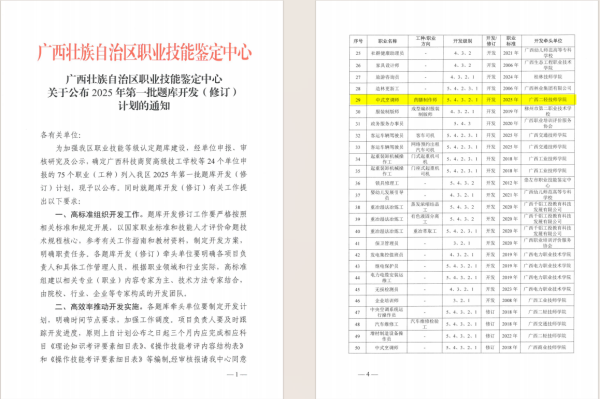Screen dimensions: 600x399
Task: Click 广西二轻技师学院 in the highlighted row 29
Action: [x=548, y=99]
